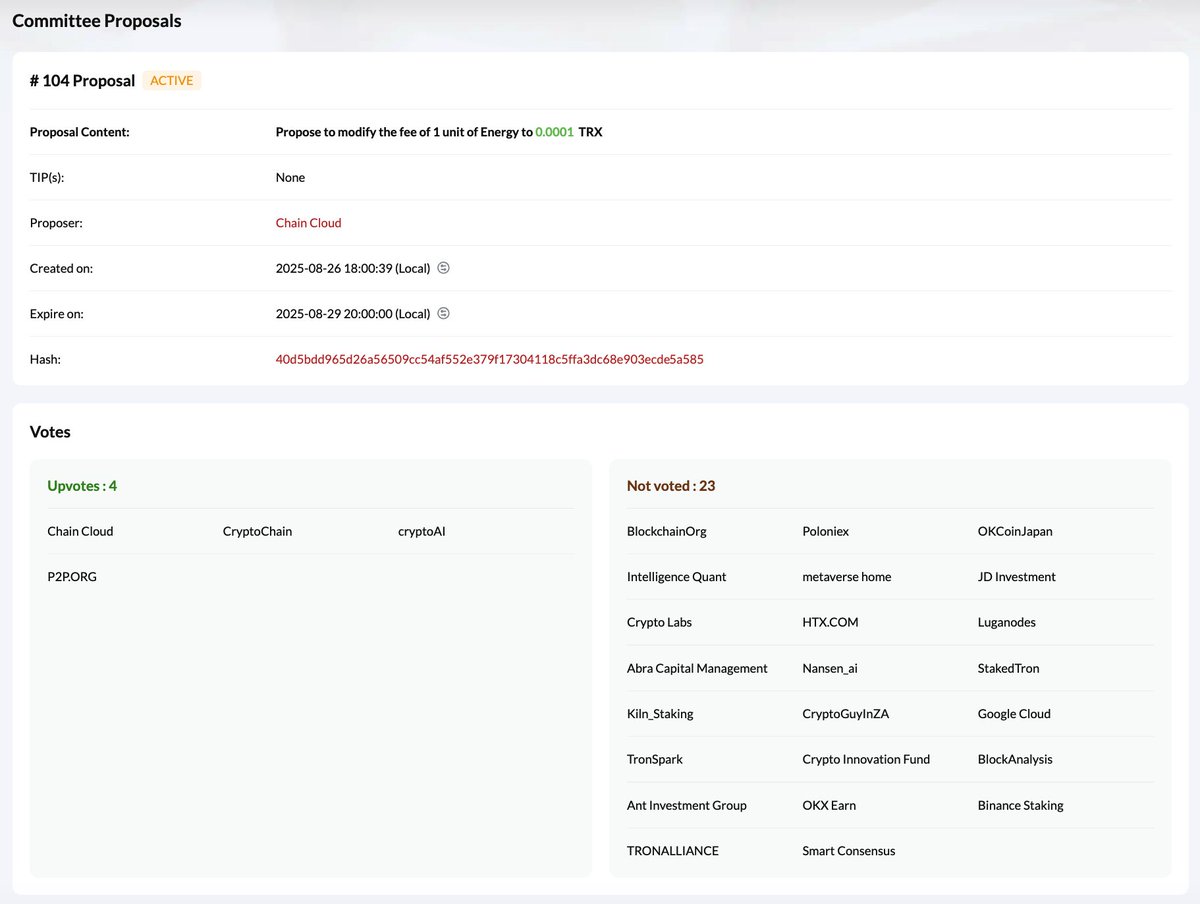Select HTX.COM entry
This screenshot has height=904, width=1200.
pos(830,622)
